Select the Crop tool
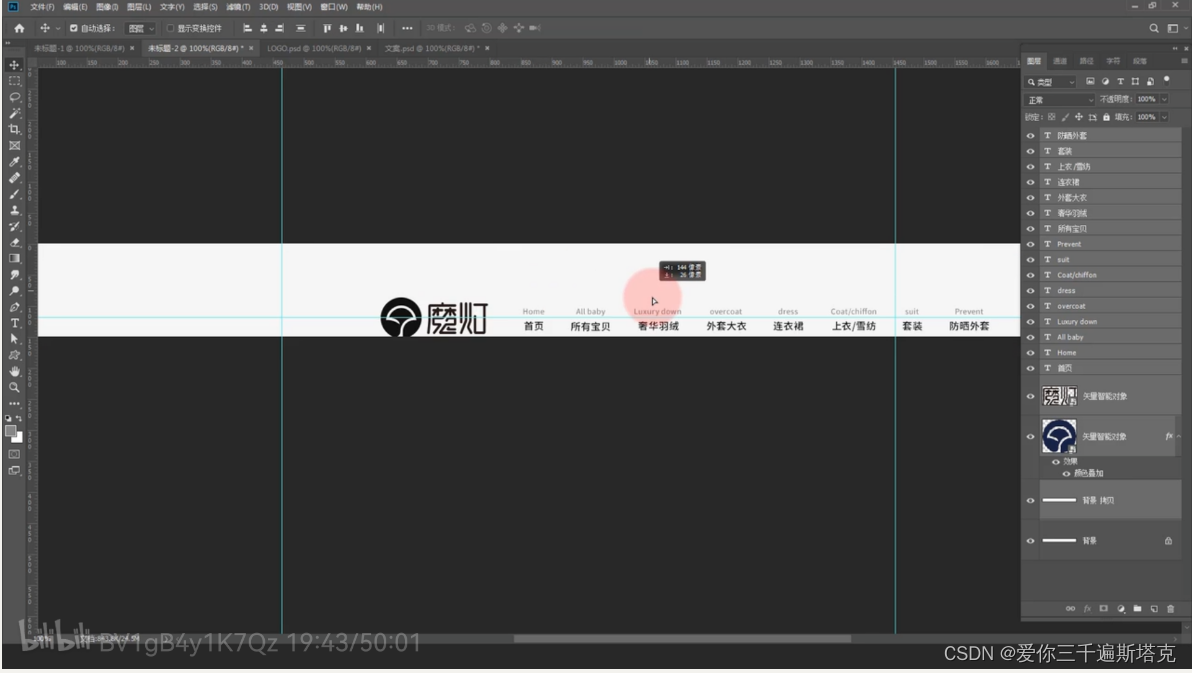This screenshot has height=673, width=1192. pyautogui.click(x=14, y=129)
